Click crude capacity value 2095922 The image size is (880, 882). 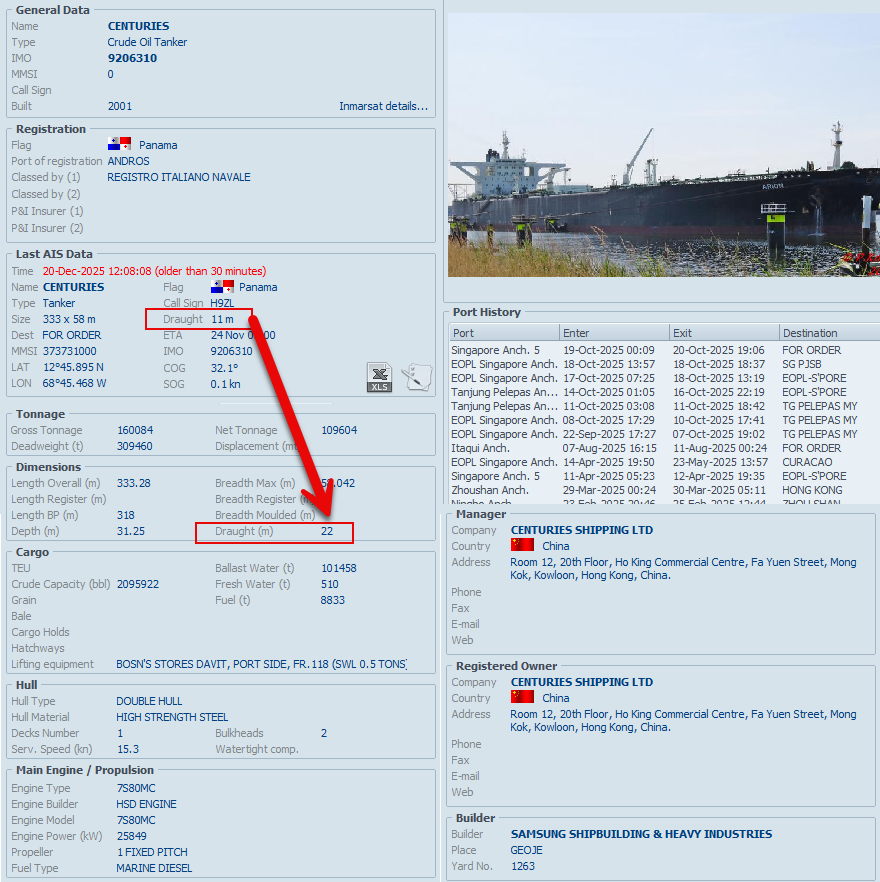point(138,584)
